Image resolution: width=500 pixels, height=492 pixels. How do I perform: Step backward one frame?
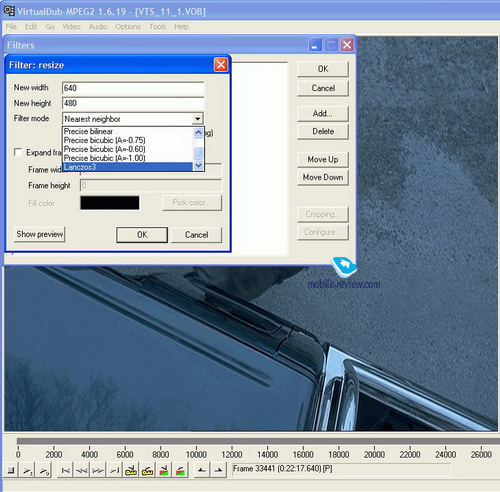click(x=82, y=470)
